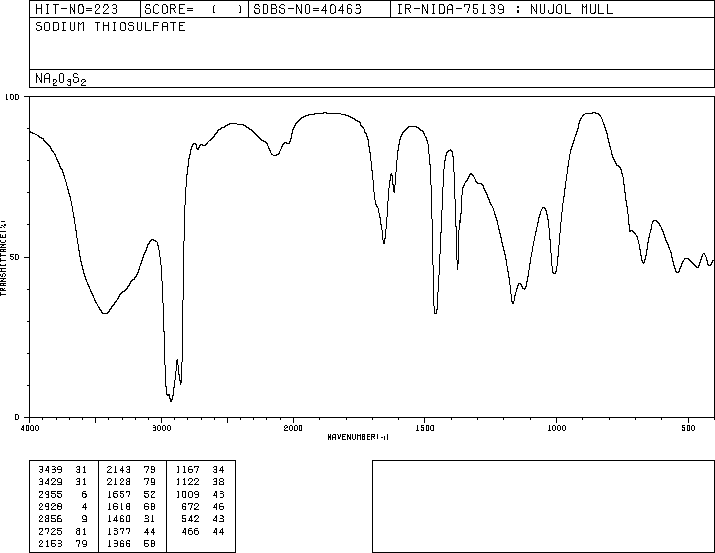Screen dimensions: 715x553
Task: Click the '500' wavenumber axis label
Action: pos(688,428)
